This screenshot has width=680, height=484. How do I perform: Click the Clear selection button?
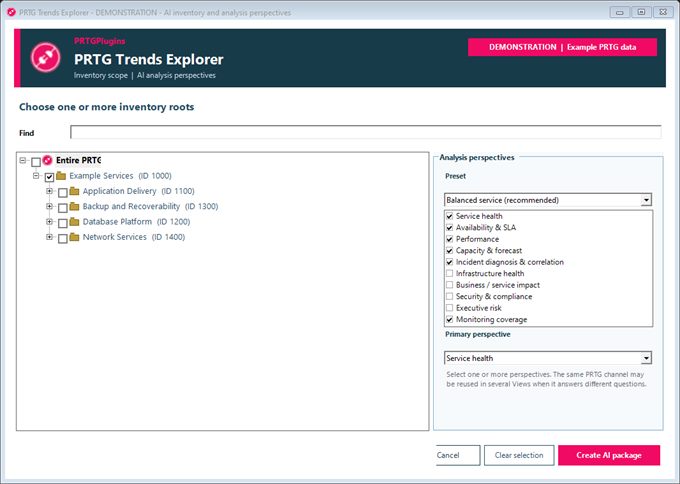[x=519, y=455]
